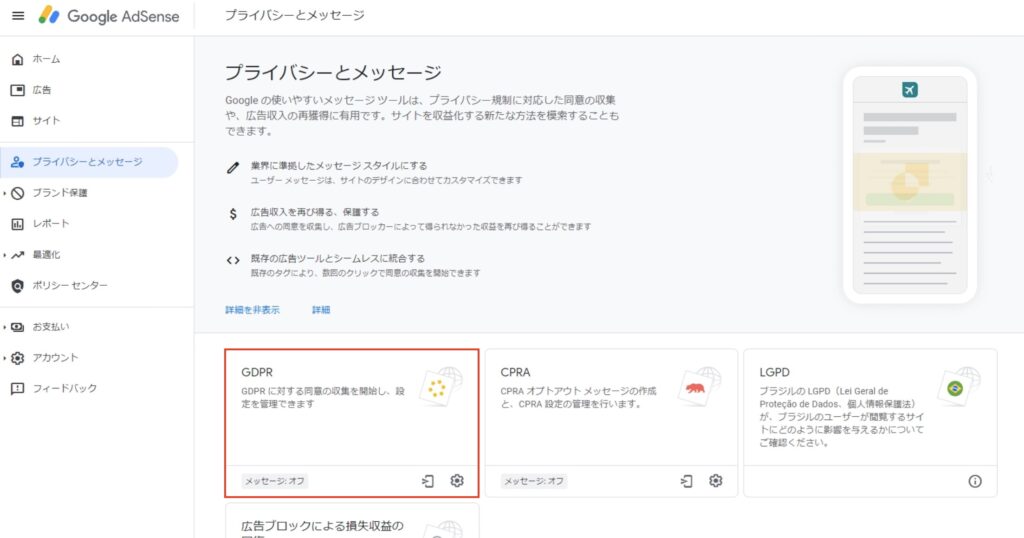
Task: Click the 詳細 link
Action: 321,310
